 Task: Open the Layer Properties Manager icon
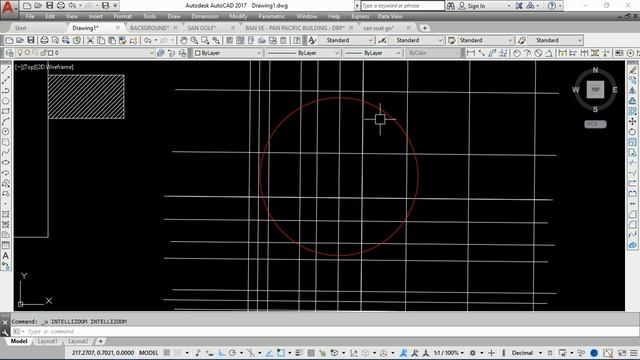10,53
